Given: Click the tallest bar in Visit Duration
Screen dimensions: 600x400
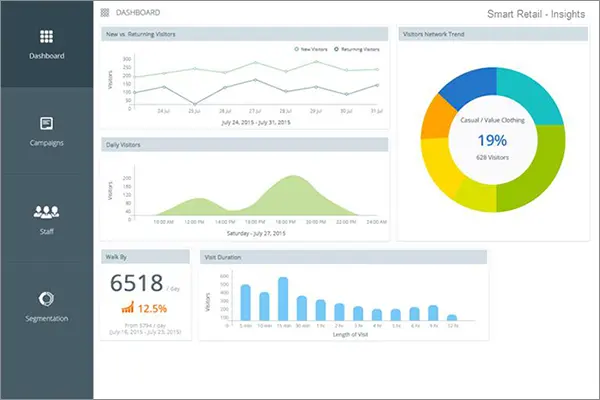Looking at the screenshot, I should (x=283, y=300).
